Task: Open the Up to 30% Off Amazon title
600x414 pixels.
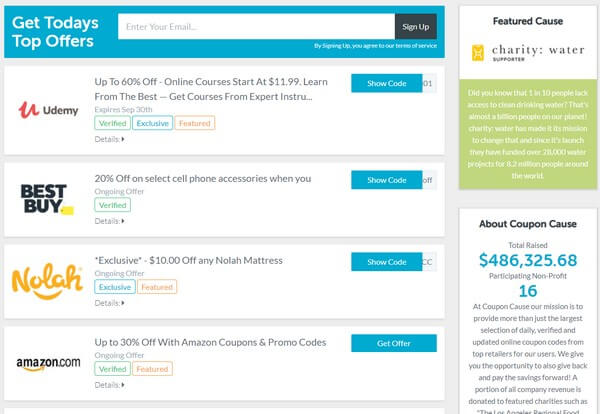Action: (x=210, y=342)
